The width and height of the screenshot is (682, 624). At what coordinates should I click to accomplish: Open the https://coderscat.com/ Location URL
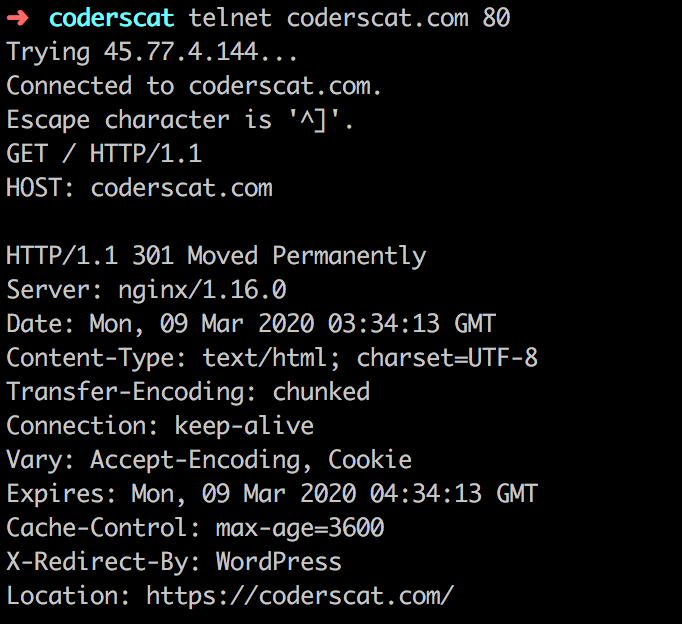[300, 596]
